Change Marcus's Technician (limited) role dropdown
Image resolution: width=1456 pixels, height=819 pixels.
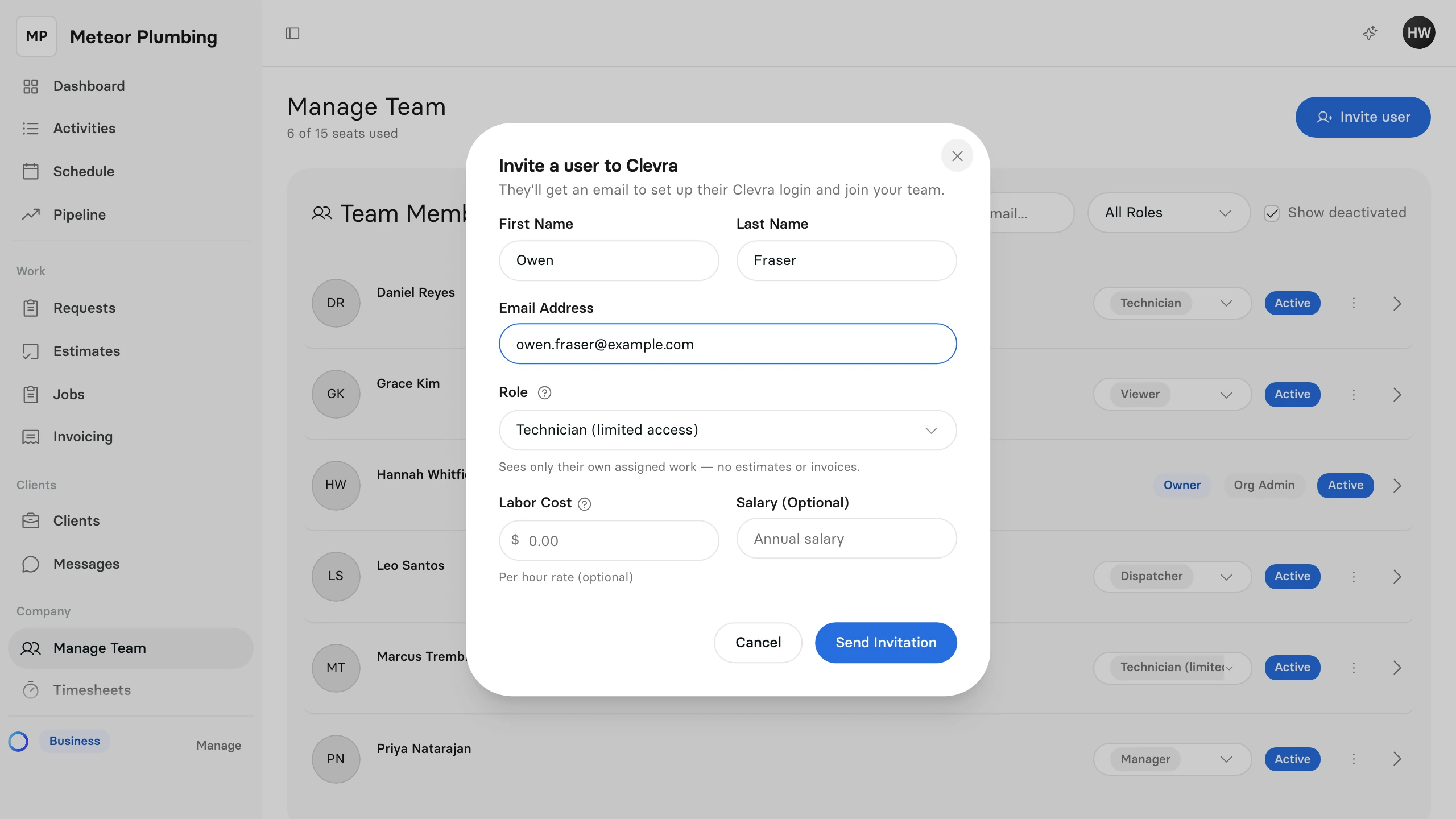point(1172,668)
